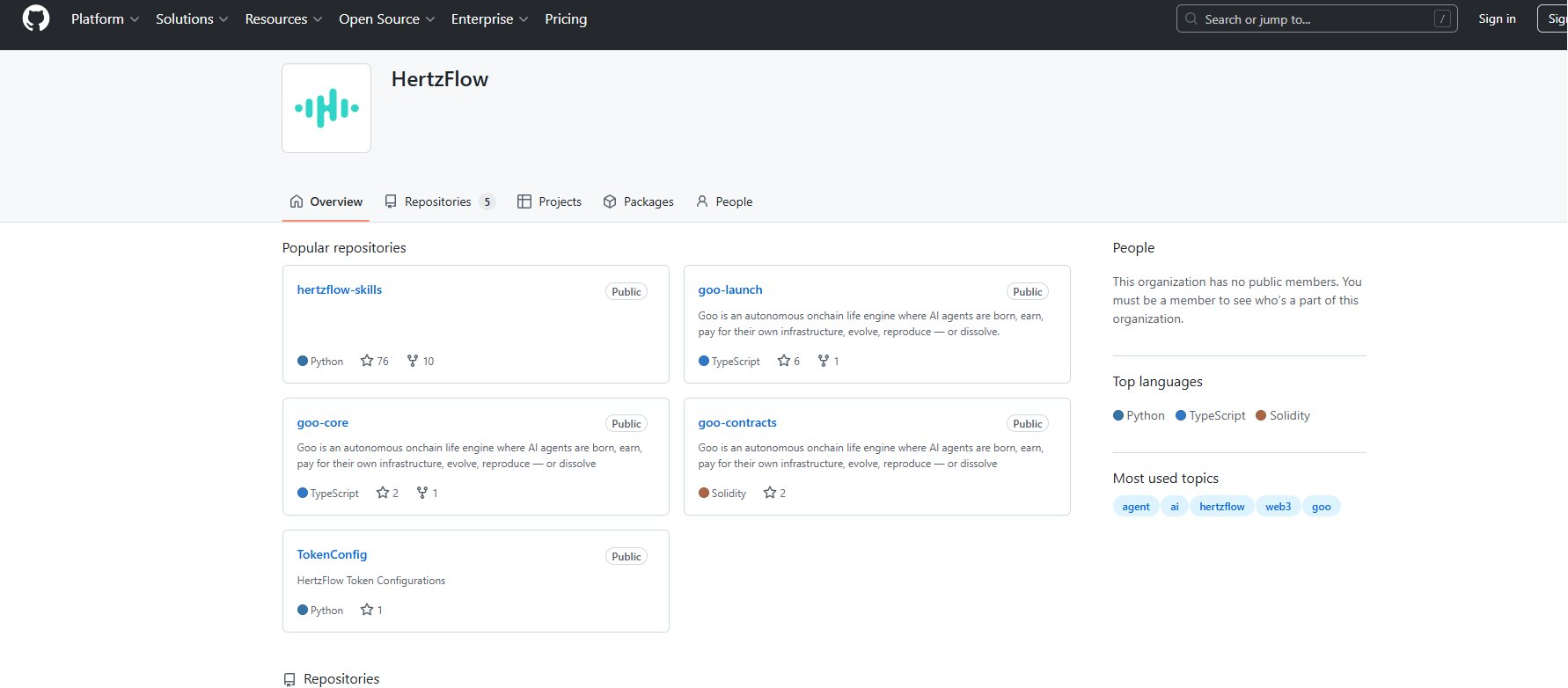Switch to the People tab
Viewport: 1568px width, 688px height.
coord(724,201)
